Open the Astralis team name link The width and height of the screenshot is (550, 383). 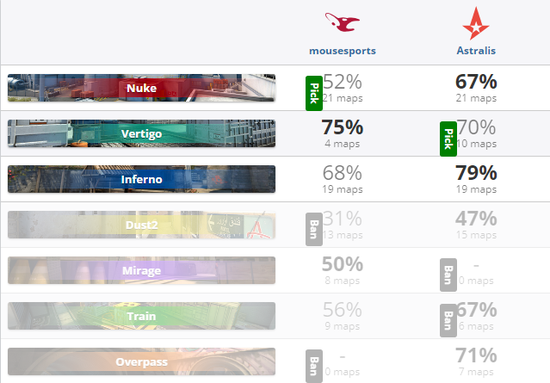[476, 51]
